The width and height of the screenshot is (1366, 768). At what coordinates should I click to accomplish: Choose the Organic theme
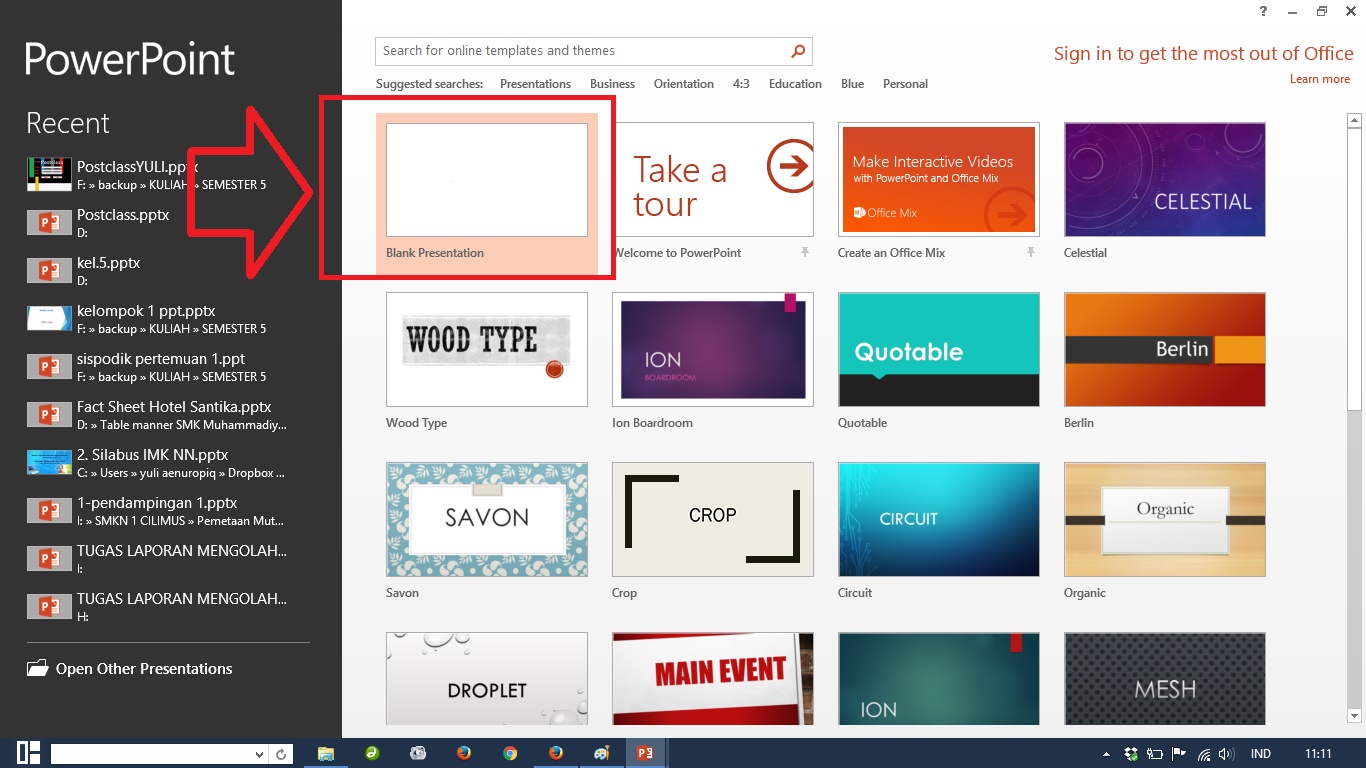coord(1165,520)
